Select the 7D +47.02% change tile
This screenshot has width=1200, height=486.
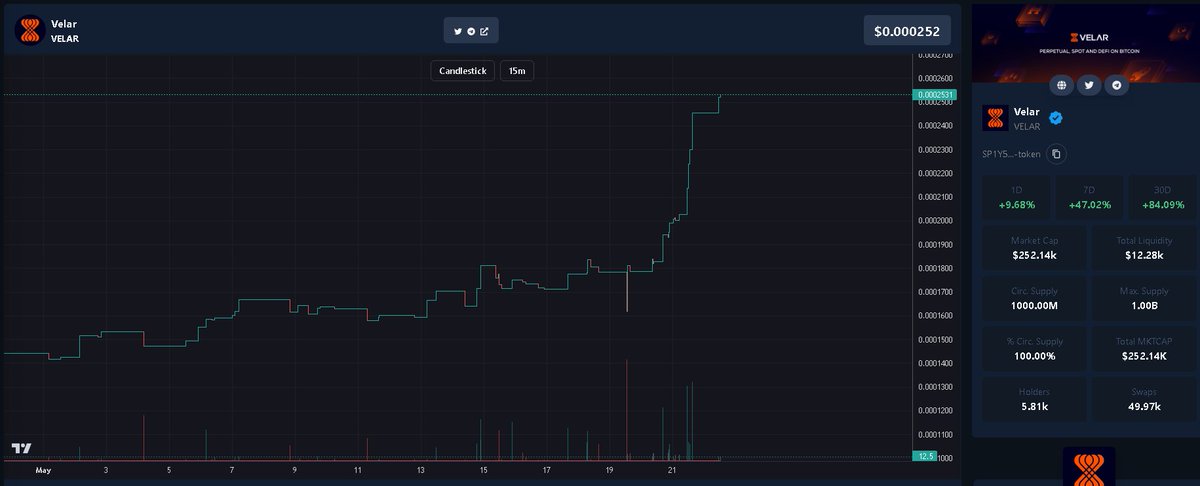[x=1089, y=198]
